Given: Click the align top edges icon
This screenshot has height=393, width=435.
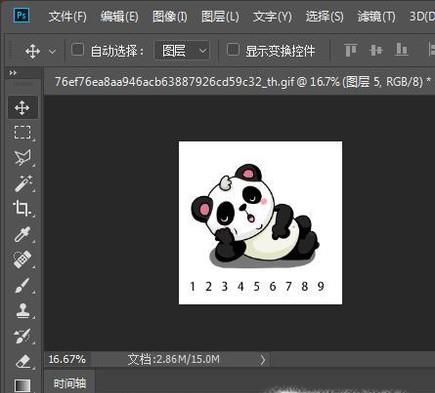Looking at the screenshot, I should pyautogui.click(x=351, y=50).
